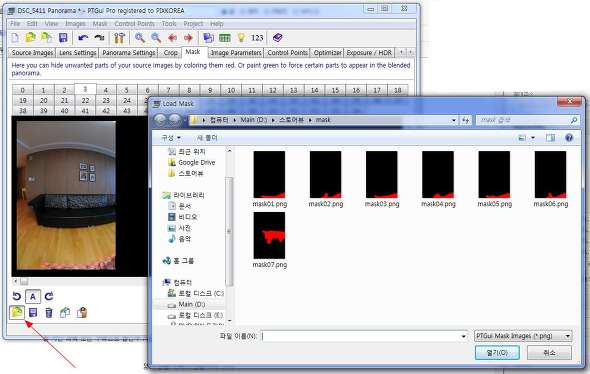Click the Copy Mask icon
The height and width of the screenshot is (374, 590).
click(x=65, y=312)
